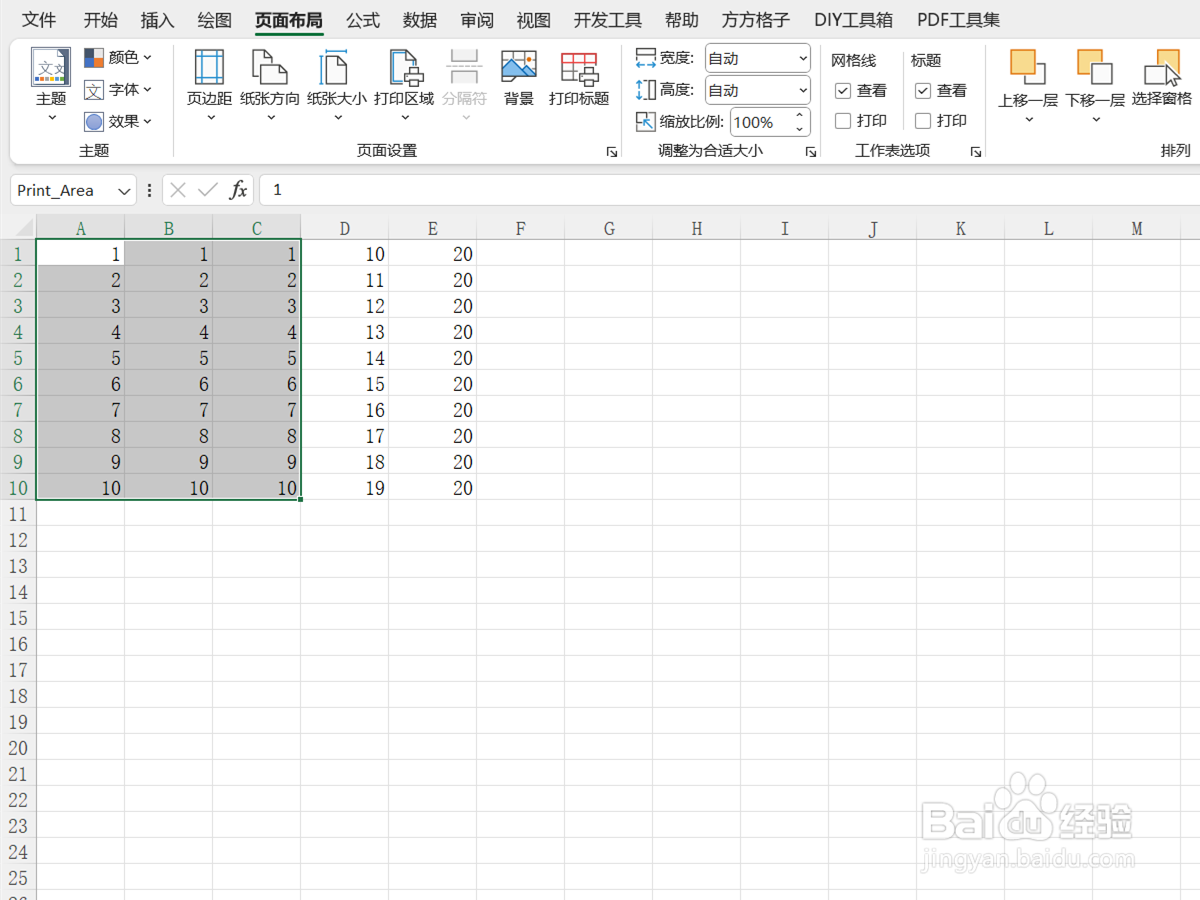
Task: Open Page Setup dialog launcher
Action: point(611,152)
